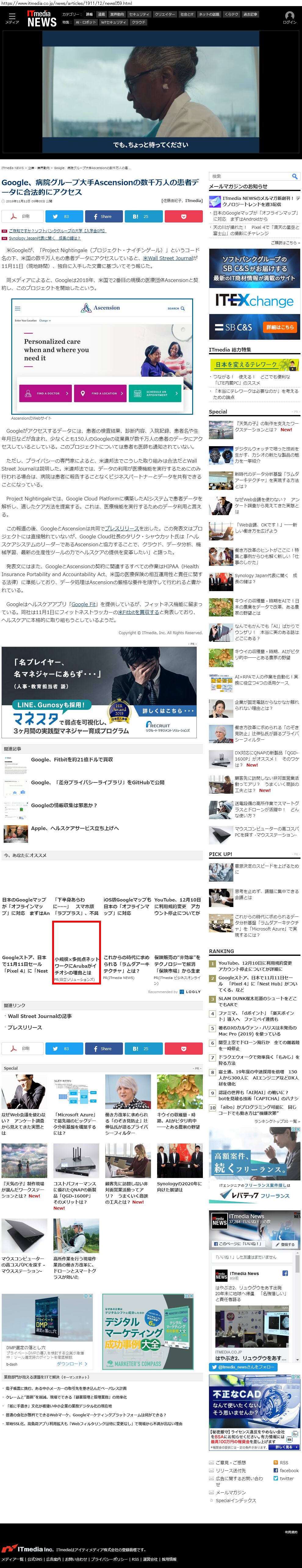Save to Pocket using top red button
302x1568 pixels.
point(183,216)
